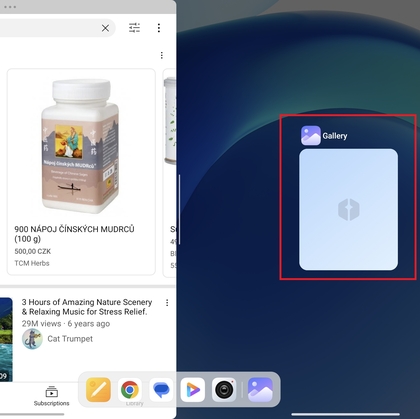Viewport: 420px width, 419px height.
Task: Open options for the 3 Hours Nature video
Action: [x=167, y=303]
